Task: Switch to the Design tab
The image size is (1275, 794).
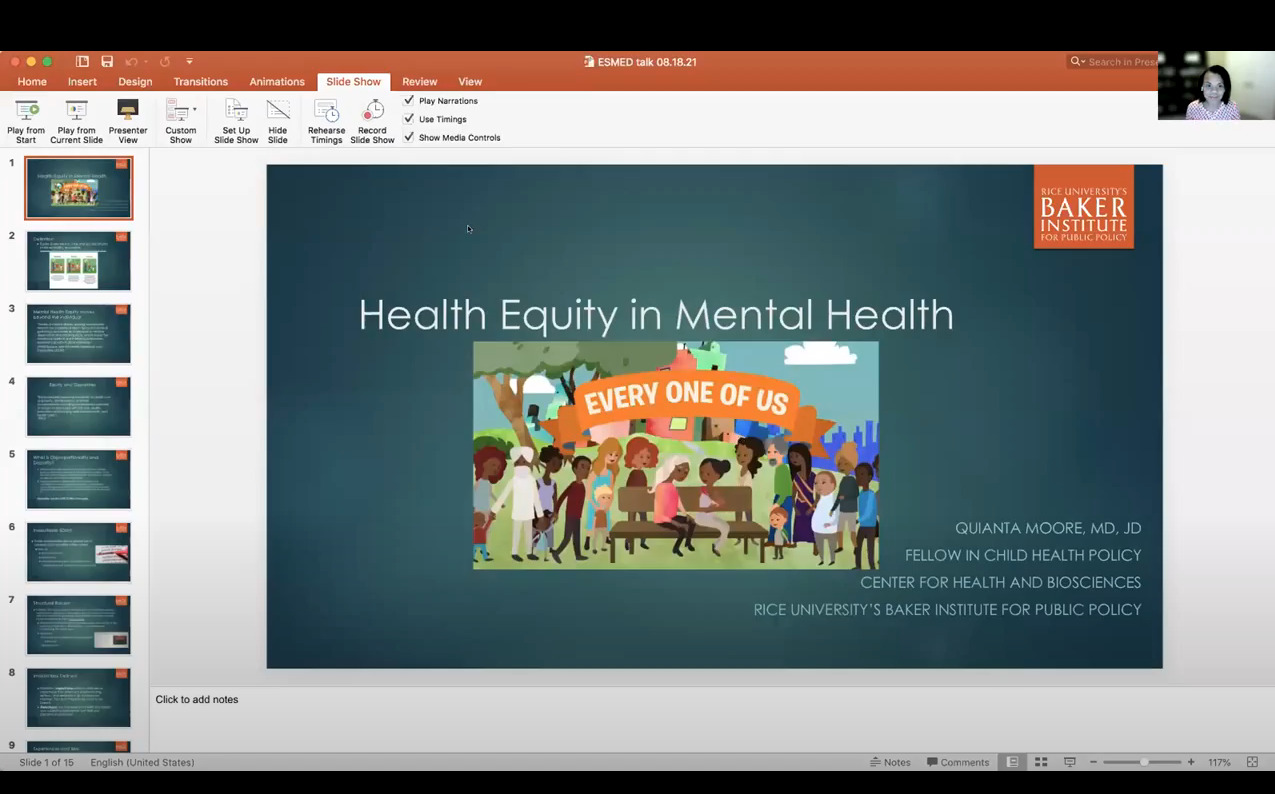Action: pyautogui.click(x=135, y=82)
